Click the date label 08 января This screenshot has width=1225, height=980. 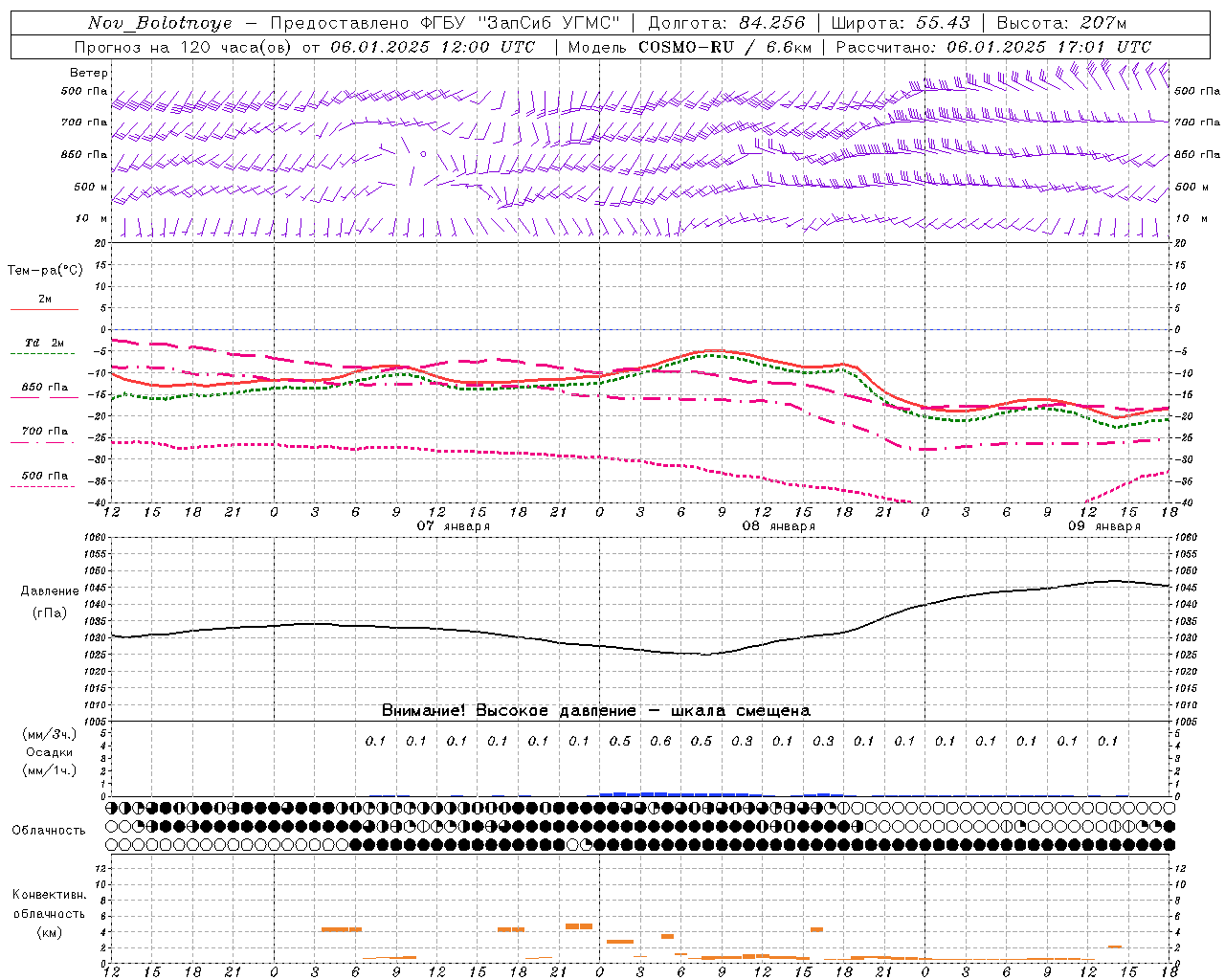[779, 525]
